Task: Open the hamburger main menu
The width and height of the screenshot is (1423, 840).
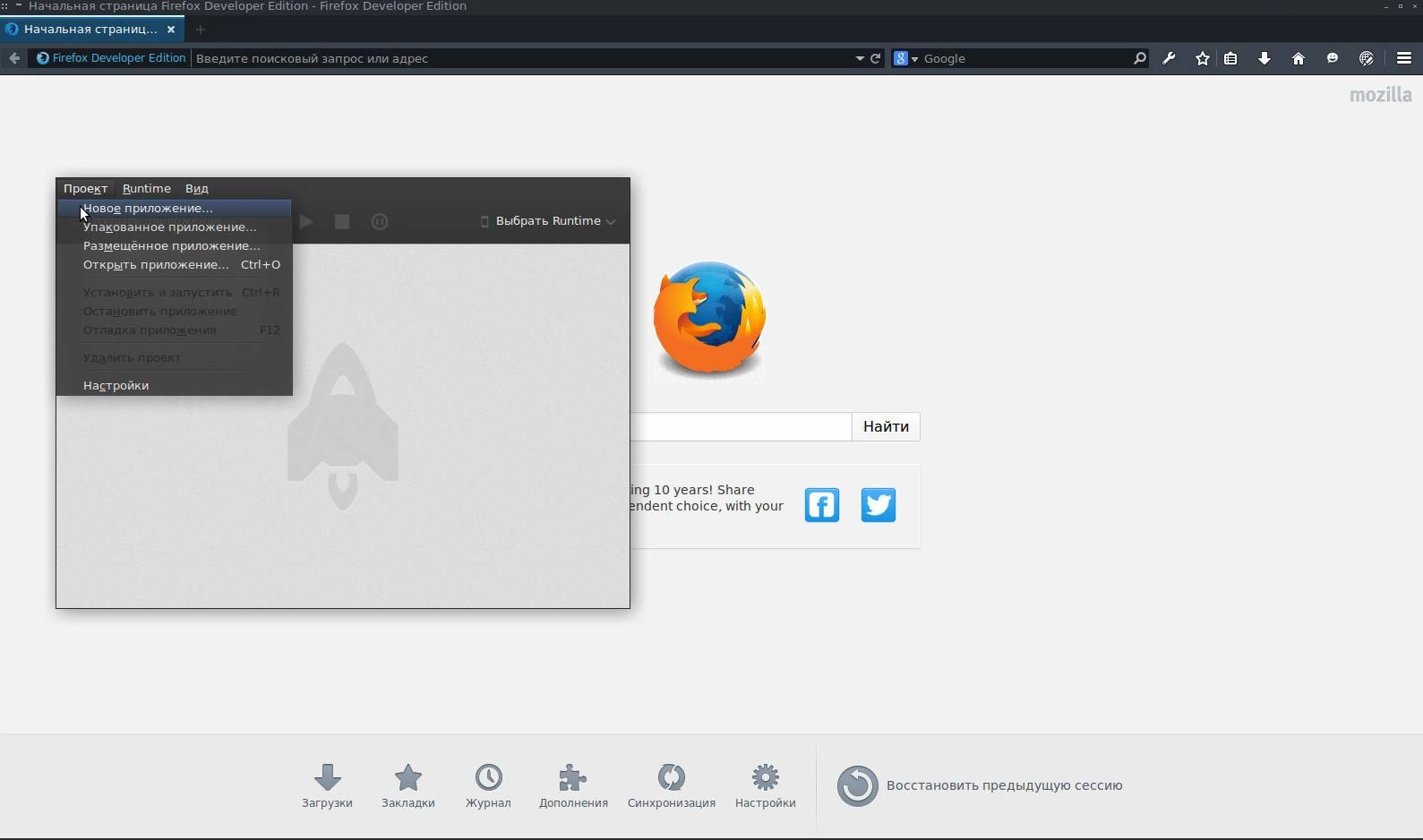Action: (1403, 58)
